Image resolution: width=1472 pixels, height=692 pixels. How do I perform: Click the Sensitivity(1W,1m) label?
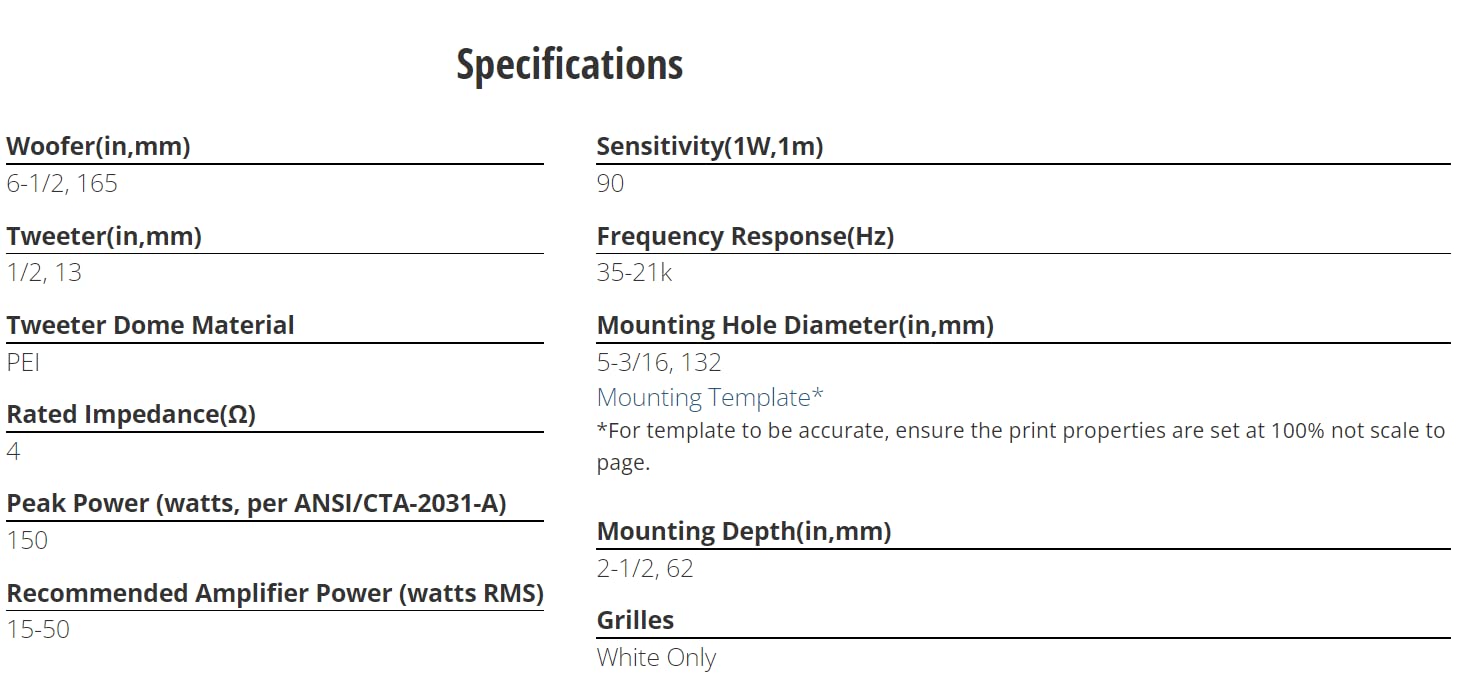tap(710, 146)
